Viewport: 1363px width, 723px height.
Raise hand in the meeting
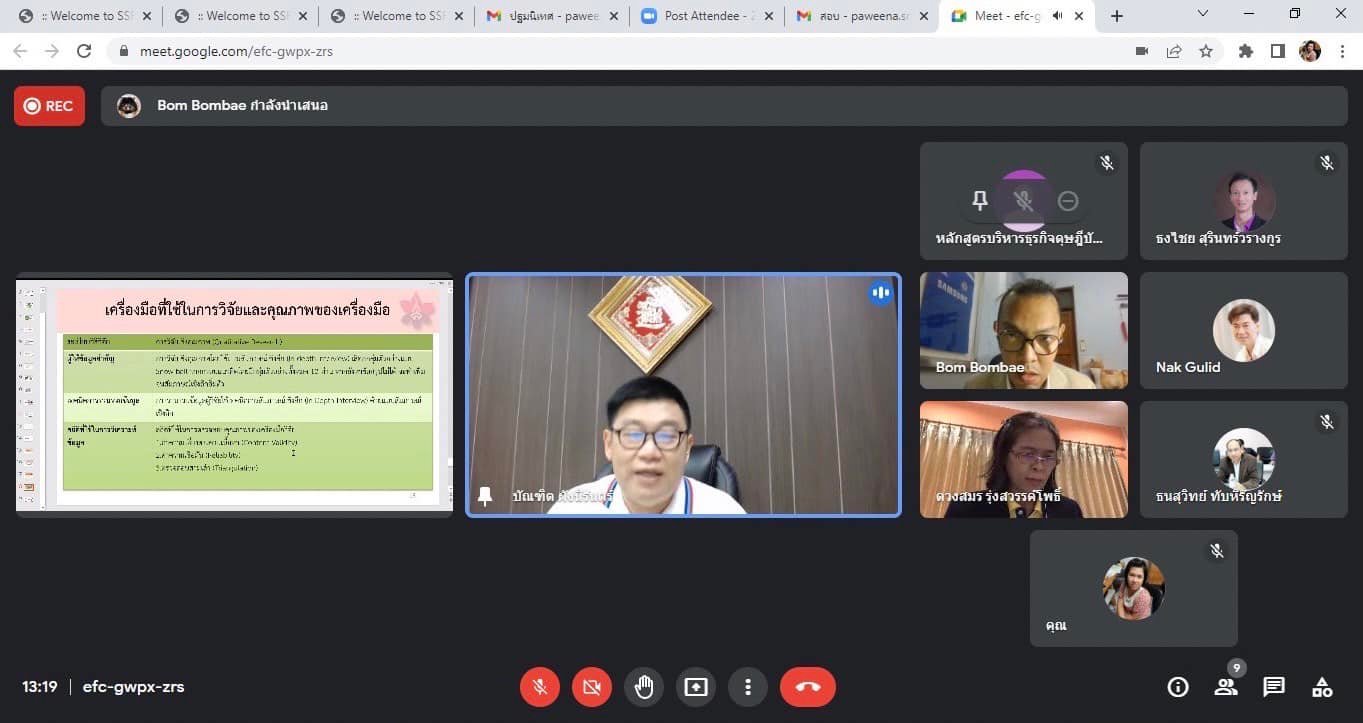click(644, 687)
